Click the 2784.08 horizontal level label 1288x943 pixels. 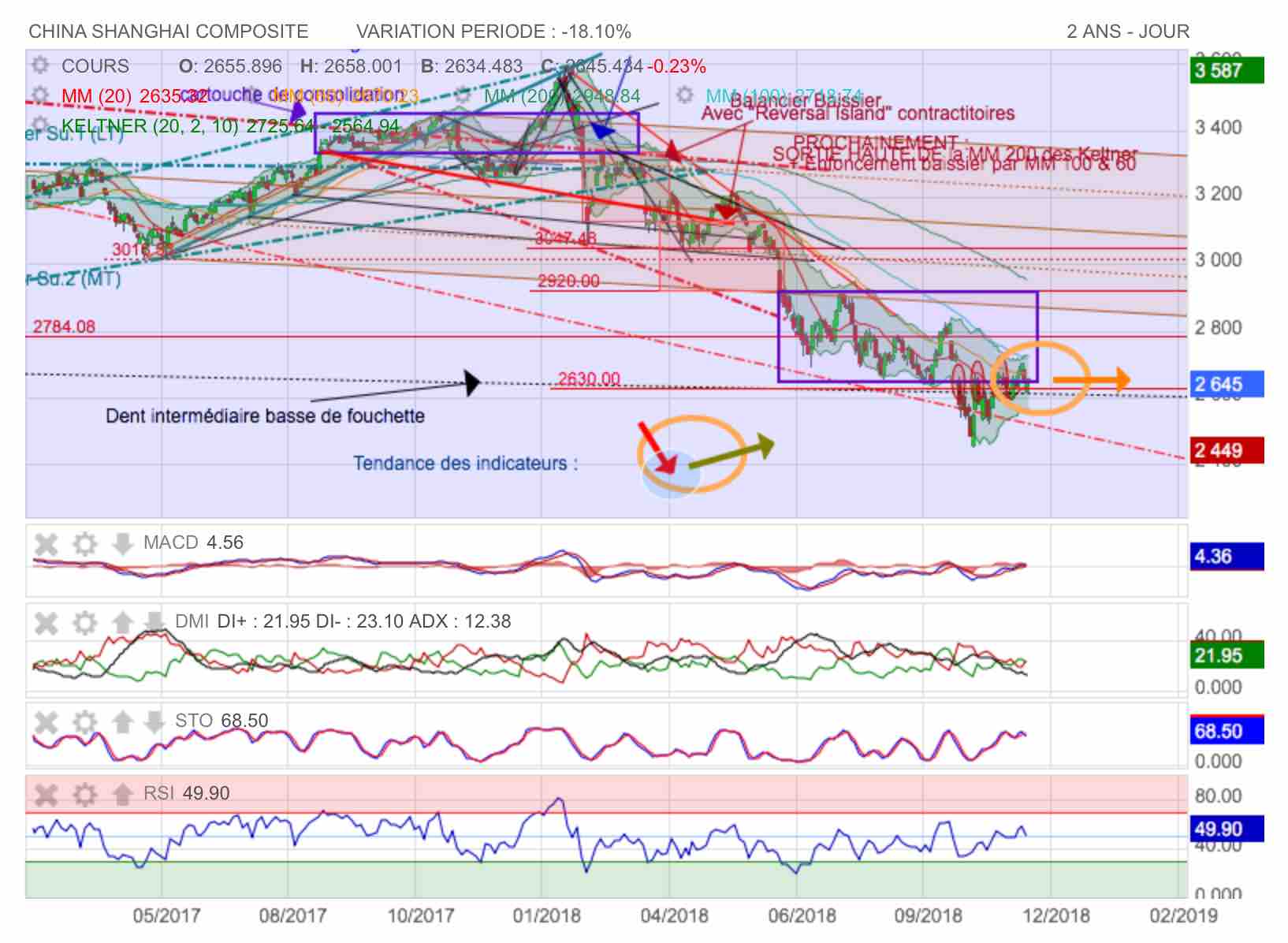[x=64, y=326]
